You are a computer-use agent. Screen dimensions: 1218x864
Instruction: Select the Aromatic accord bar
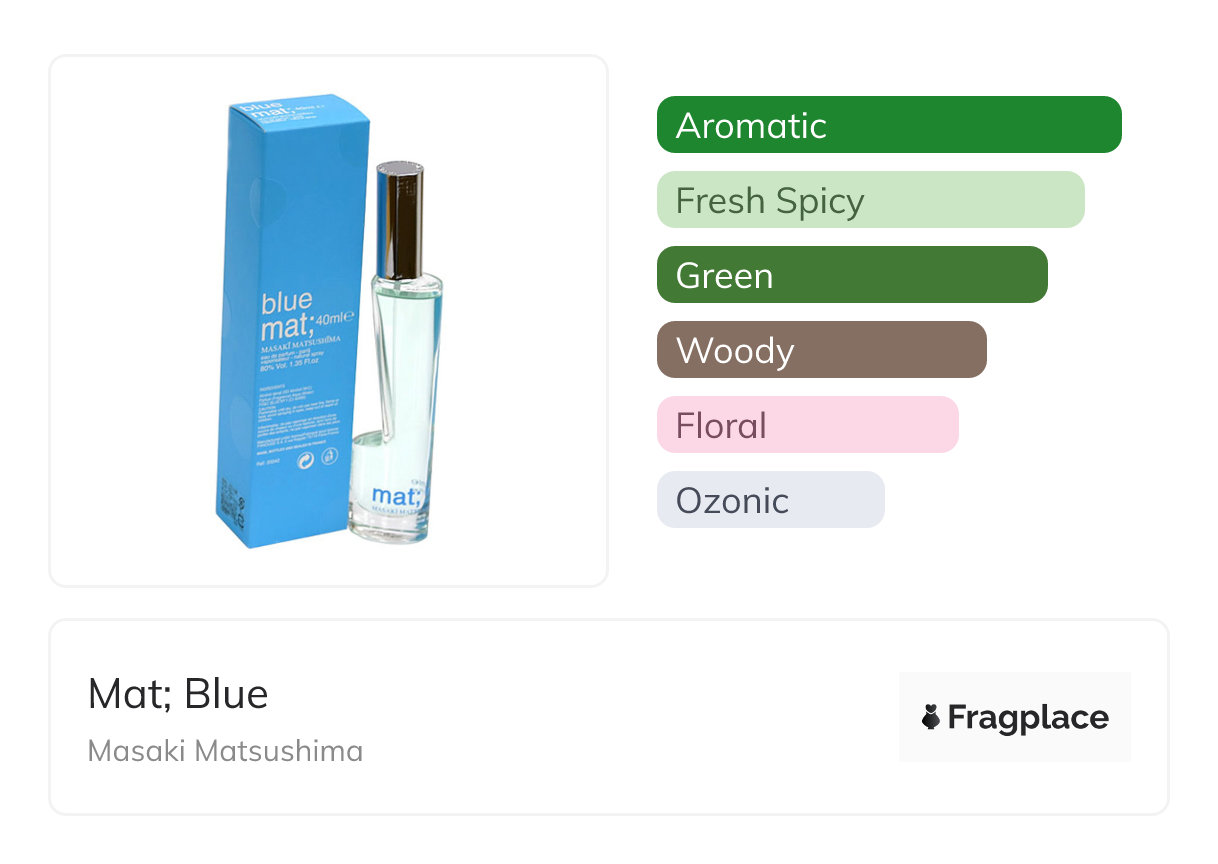pos(888,125)
